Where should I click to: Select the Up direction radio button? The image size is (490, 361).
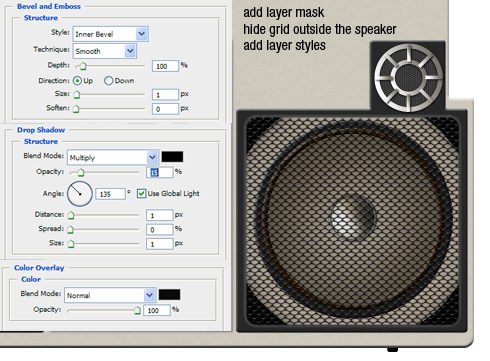(x=77, y=81)
